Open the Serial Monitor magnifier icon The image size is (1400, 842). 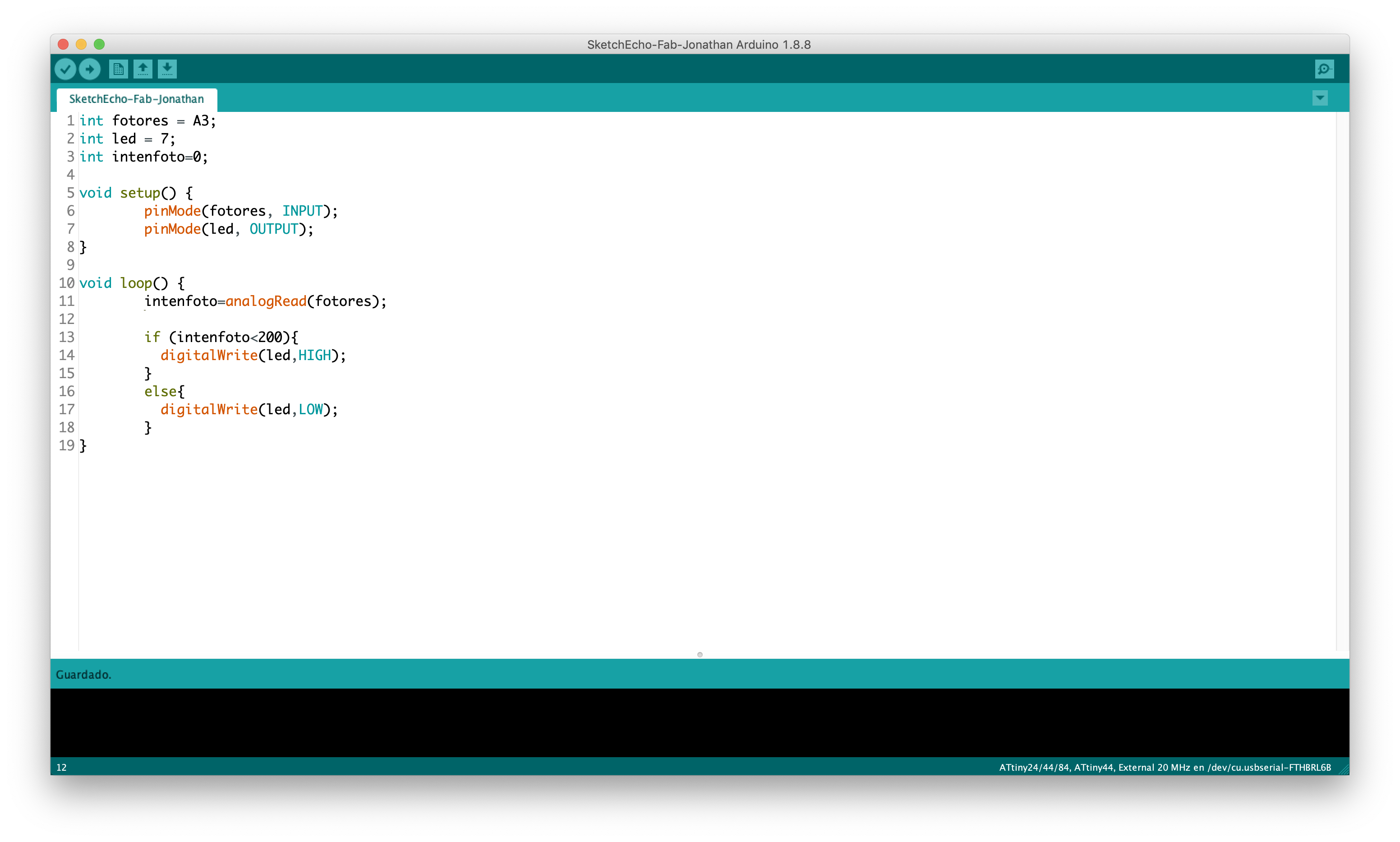(1324, 69)
